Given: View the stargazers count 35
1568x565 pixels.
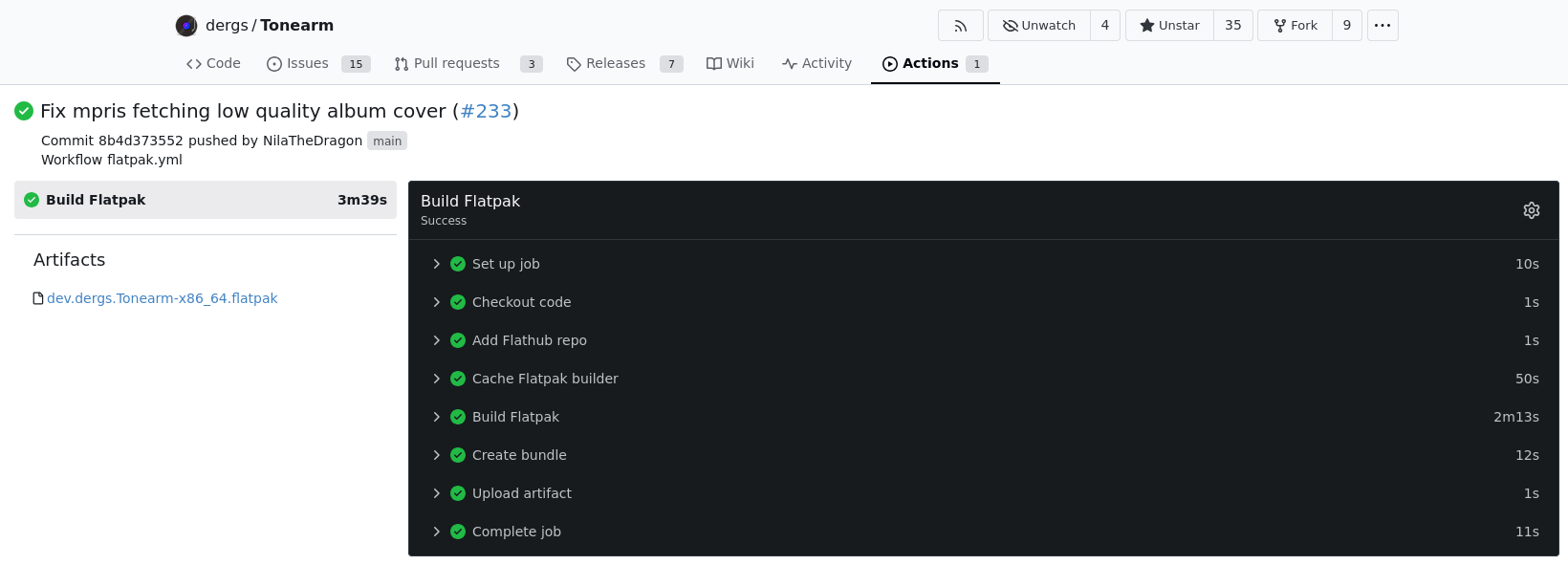Looking at the screenshot, I should pyautogui.click(x=1232, y=26).
